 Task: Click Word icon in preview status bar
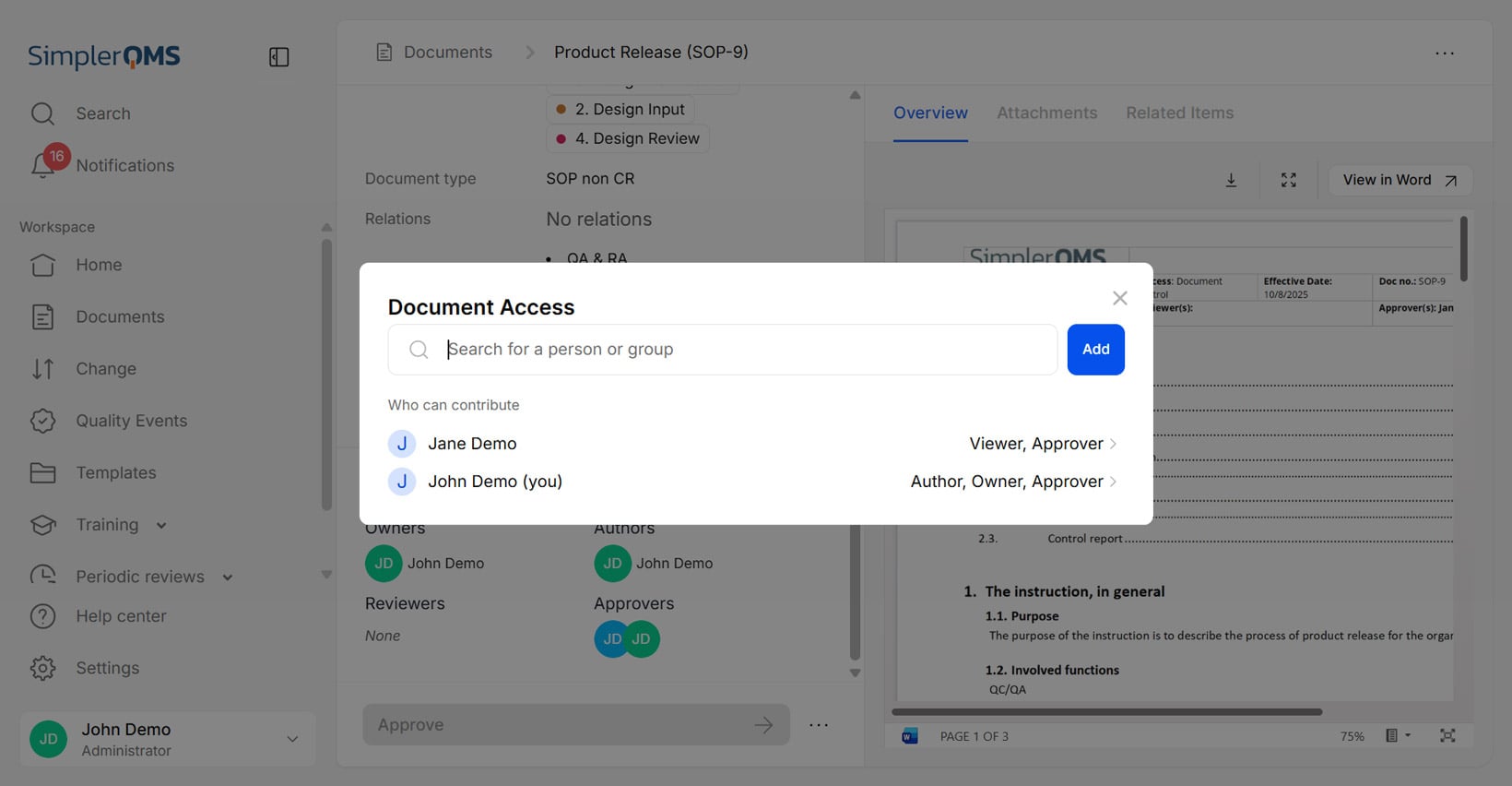pyautogui.click(x=910, y=736)
